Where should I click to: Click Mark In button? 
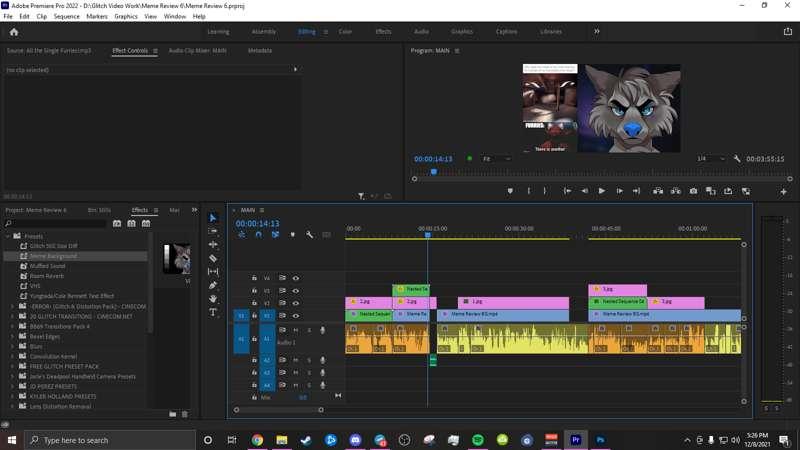[529, 191]
